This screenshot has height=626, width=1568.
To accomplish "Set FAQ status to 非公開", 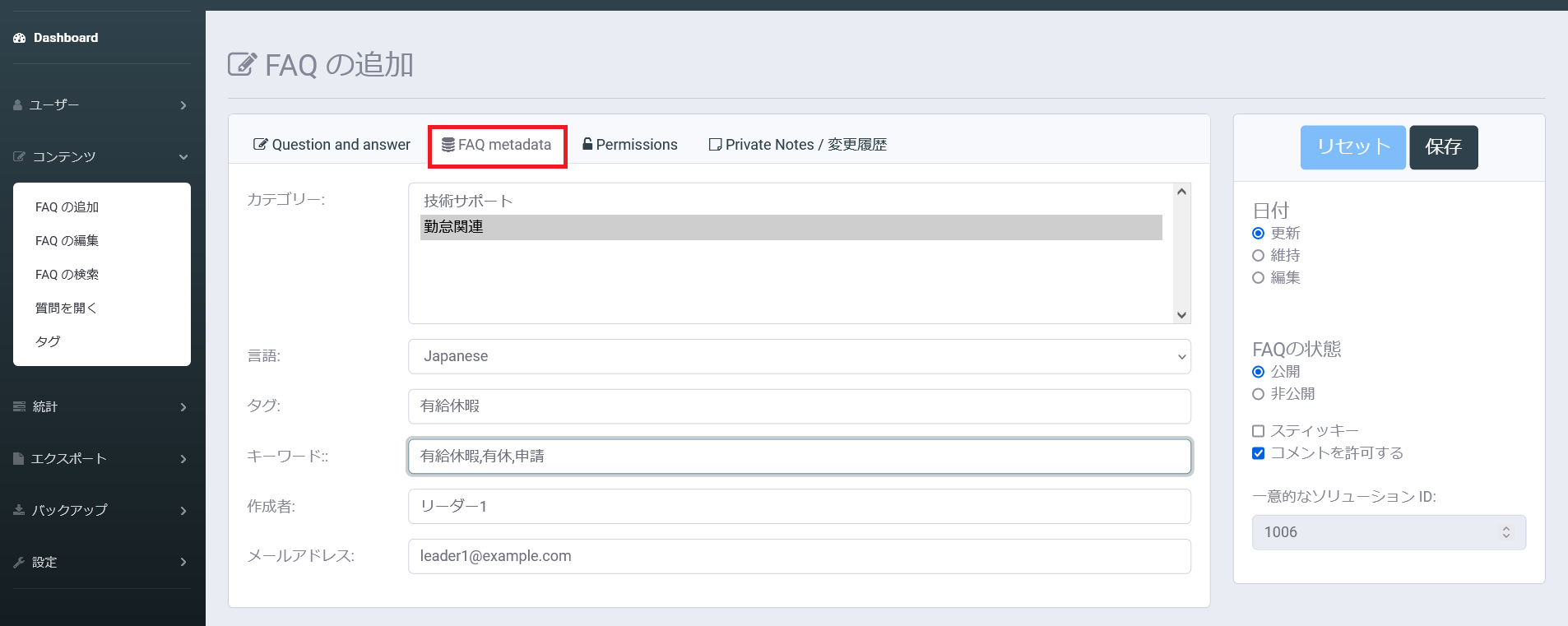I will point(1258,394).
